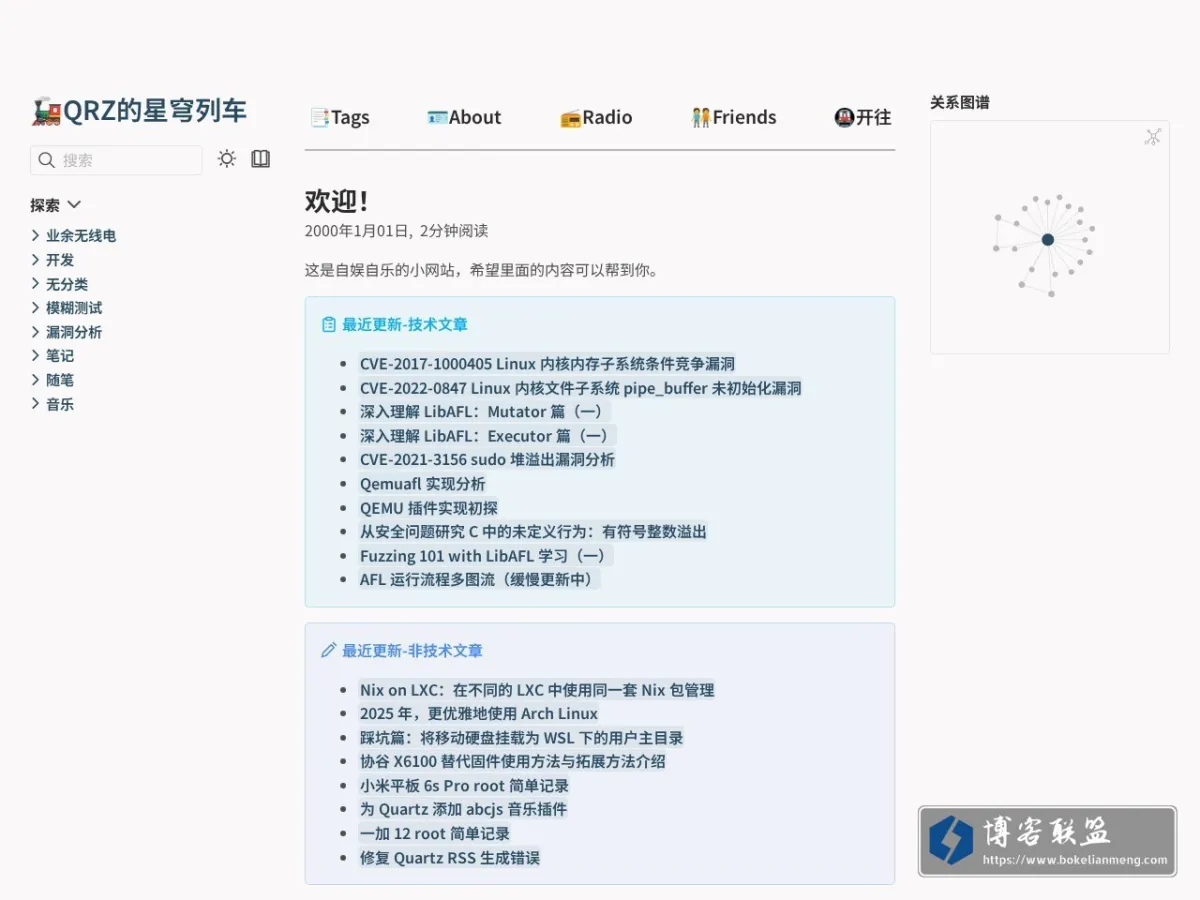Viewport: 1200px width, 900px height.
Task: Open the About page
Action: tap(464, 117)
